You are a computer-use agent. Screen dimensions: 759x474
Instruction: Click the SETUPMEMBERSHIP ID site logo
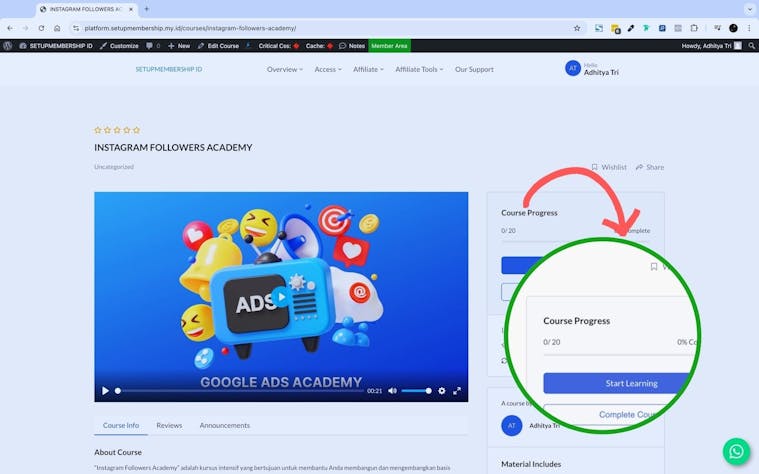(x=169, y=69)
